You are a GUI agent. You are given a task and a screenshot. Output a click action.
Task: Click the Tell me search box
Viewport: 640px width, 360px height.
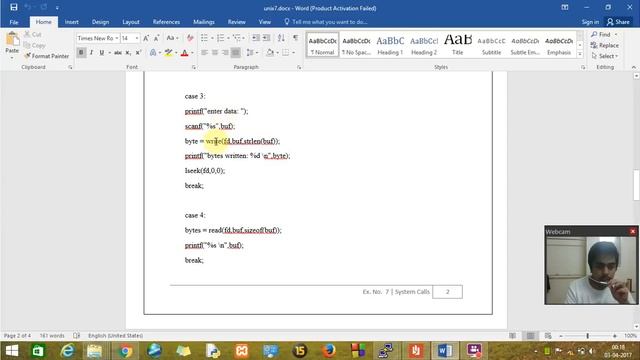tap(325, 22)
